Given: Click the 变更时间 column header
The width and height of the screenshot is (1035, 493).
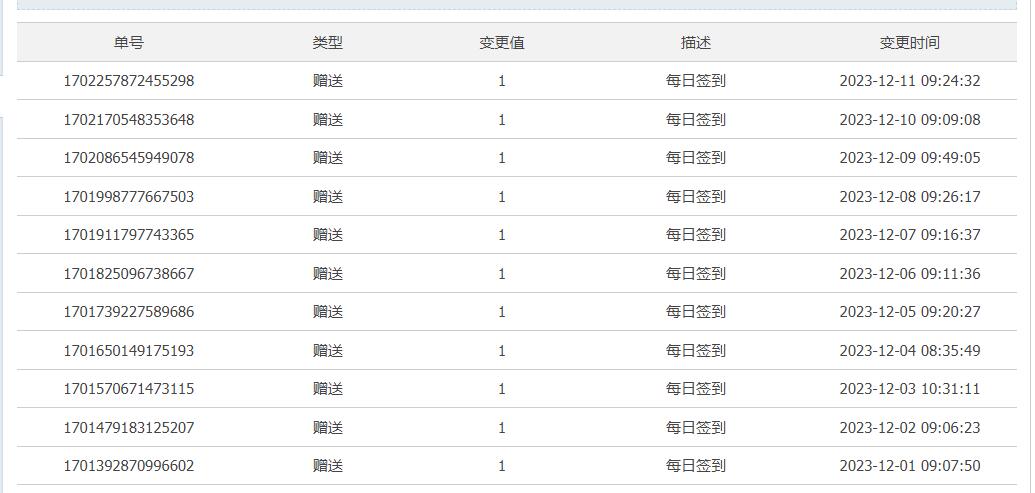Looking at the screenshot, I should pos(910,43).
